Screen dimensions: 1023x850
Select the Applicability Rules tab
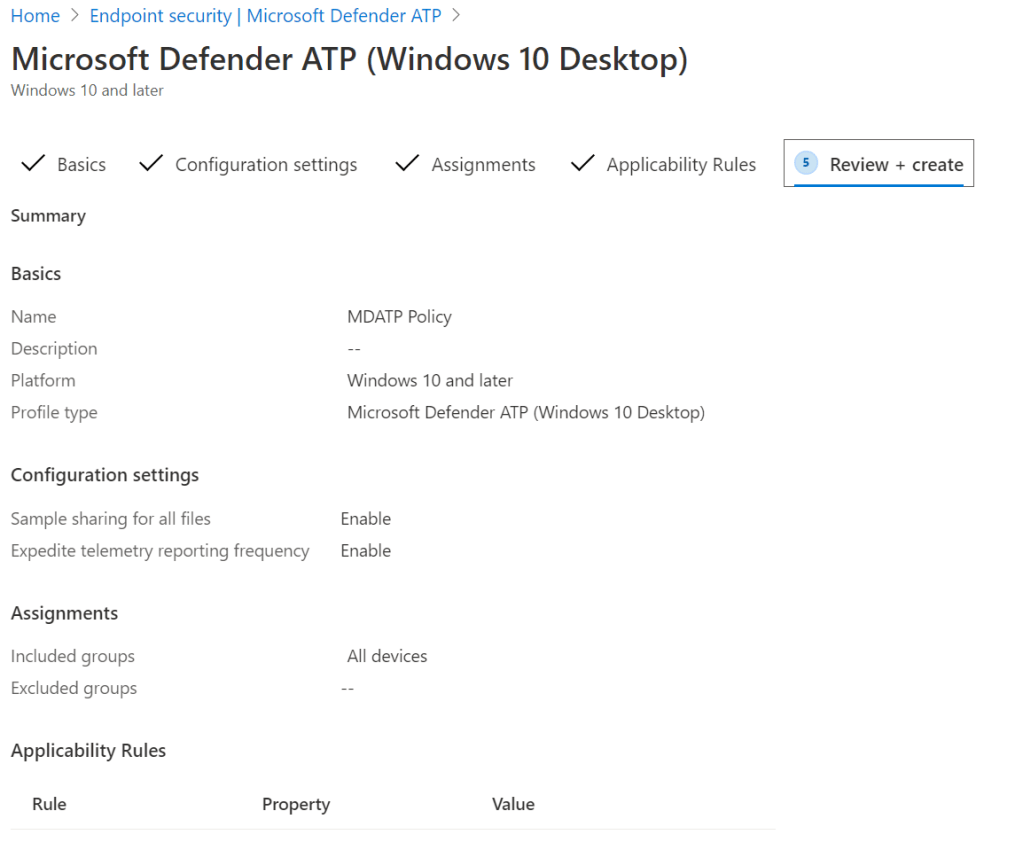(x=681, y=165)
